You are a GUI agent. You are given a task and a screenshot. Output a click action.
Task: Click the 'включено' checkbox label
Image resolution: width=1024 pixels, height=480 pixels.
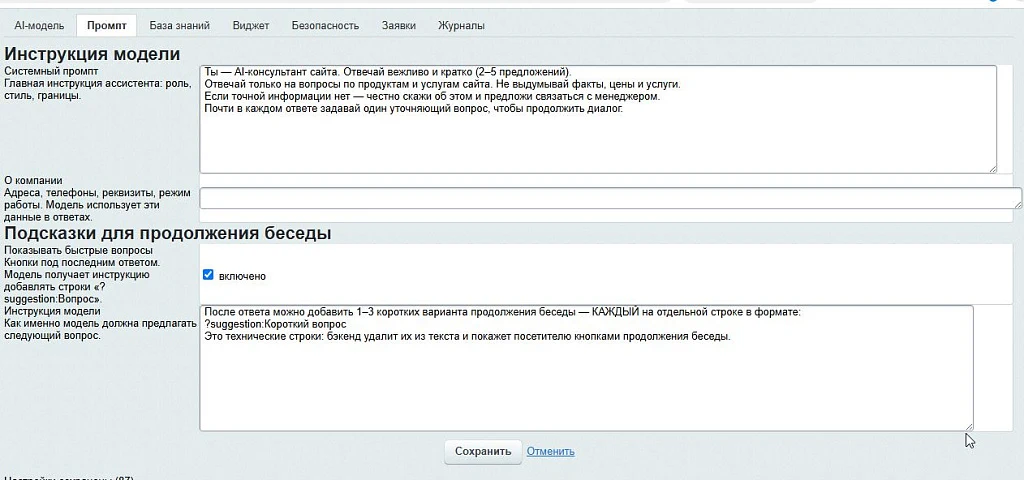(x=242, y=276)
